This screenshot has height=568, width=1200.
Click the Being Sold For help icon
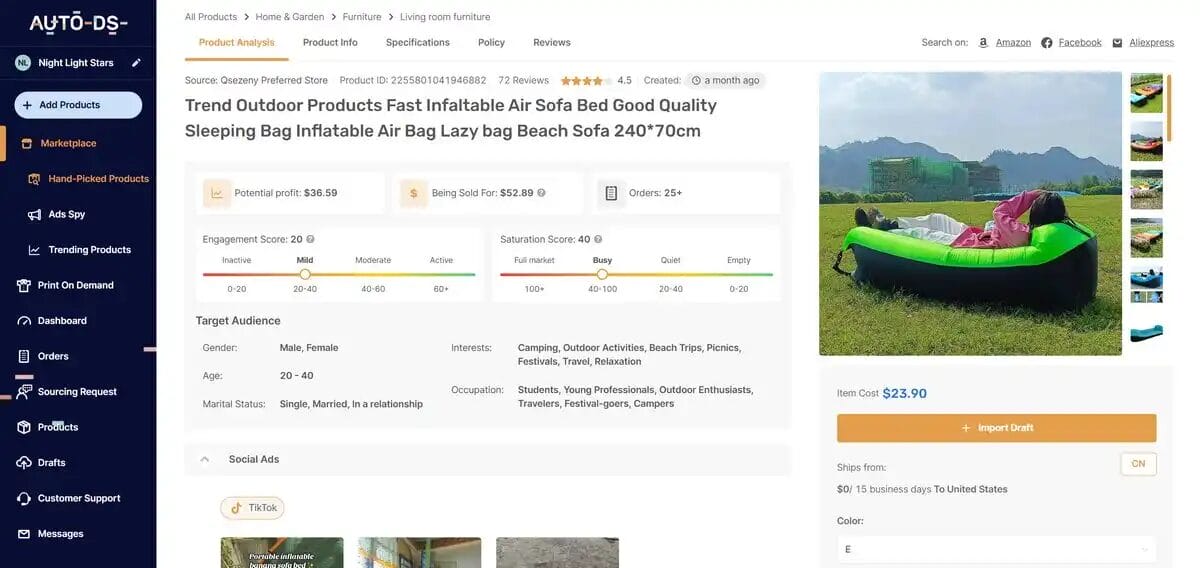coord(541,193)
